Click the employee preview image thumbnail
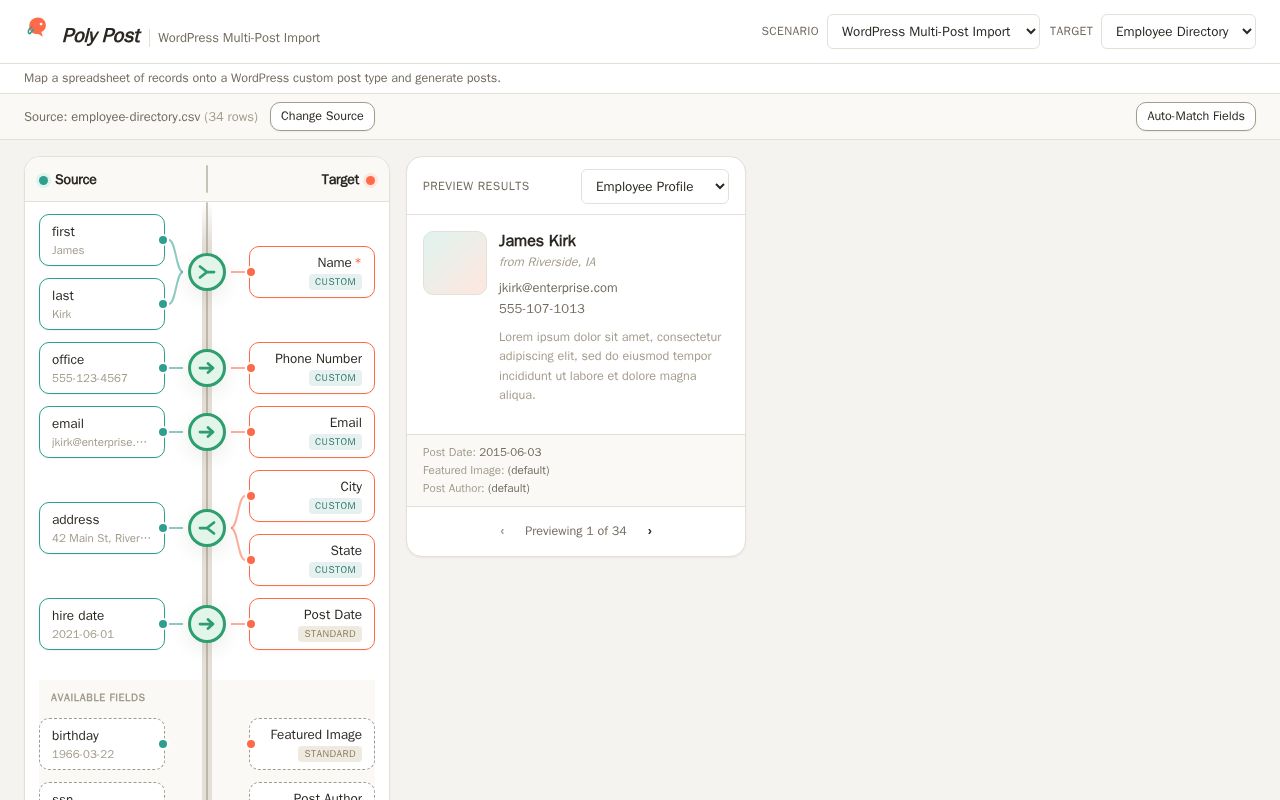This screenshot has height=800, width=1280. [455, 263]
